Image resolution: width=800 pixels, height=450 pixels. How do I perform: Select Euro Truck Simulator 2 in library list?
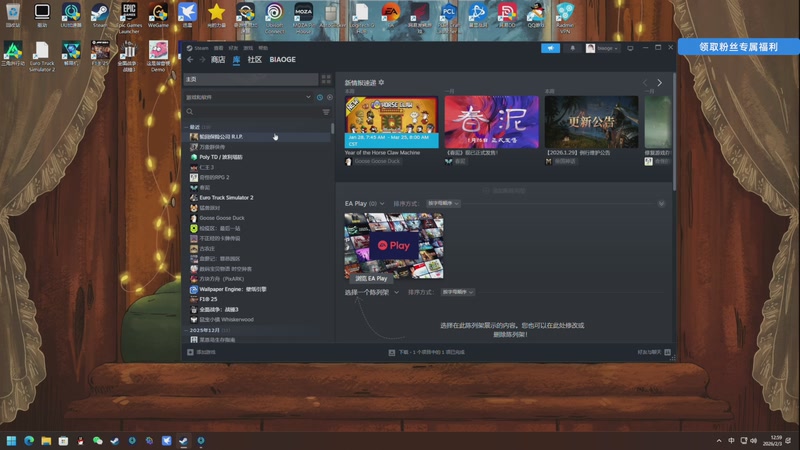tap(226, 197)
